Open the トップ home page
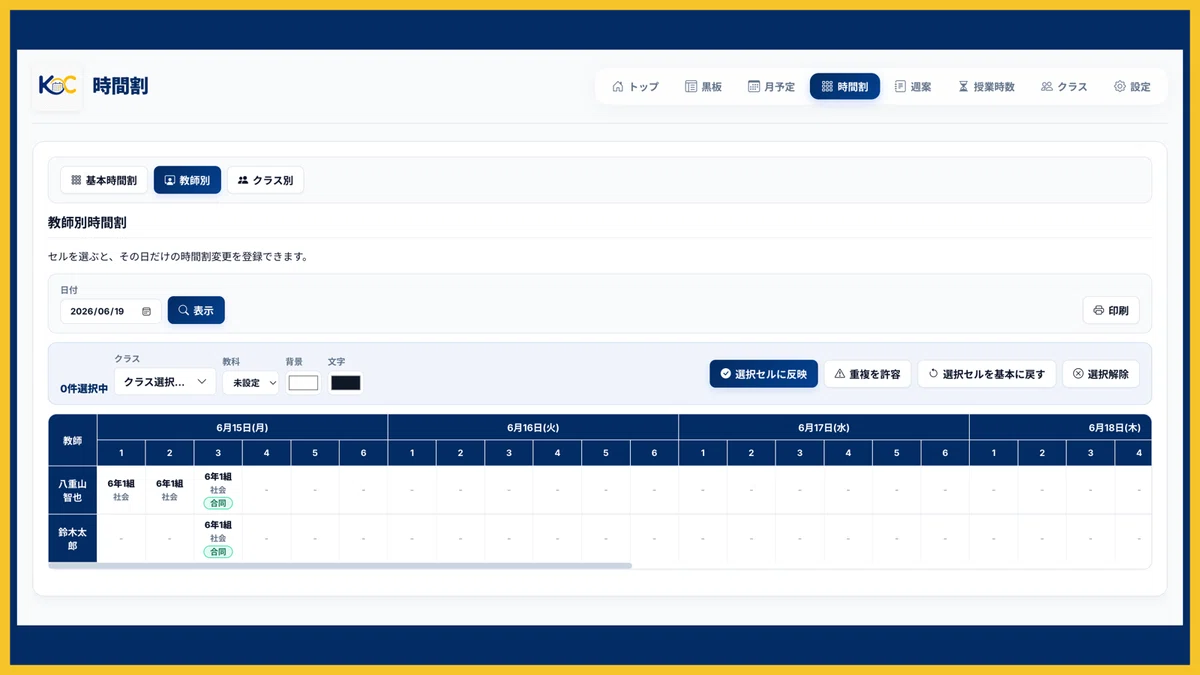The height and width of the screenshot is (675, 1200). point(635,87)
